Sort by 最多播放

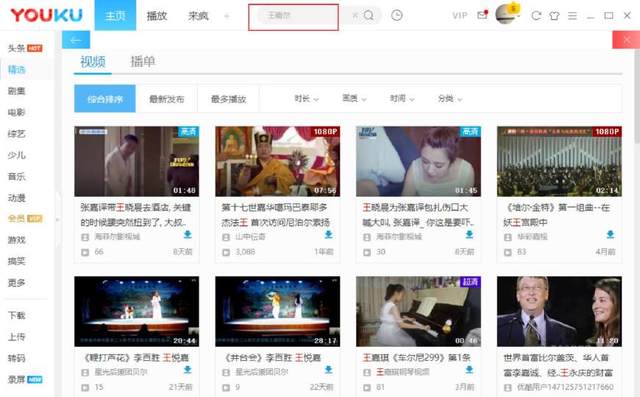click(228, 99)
